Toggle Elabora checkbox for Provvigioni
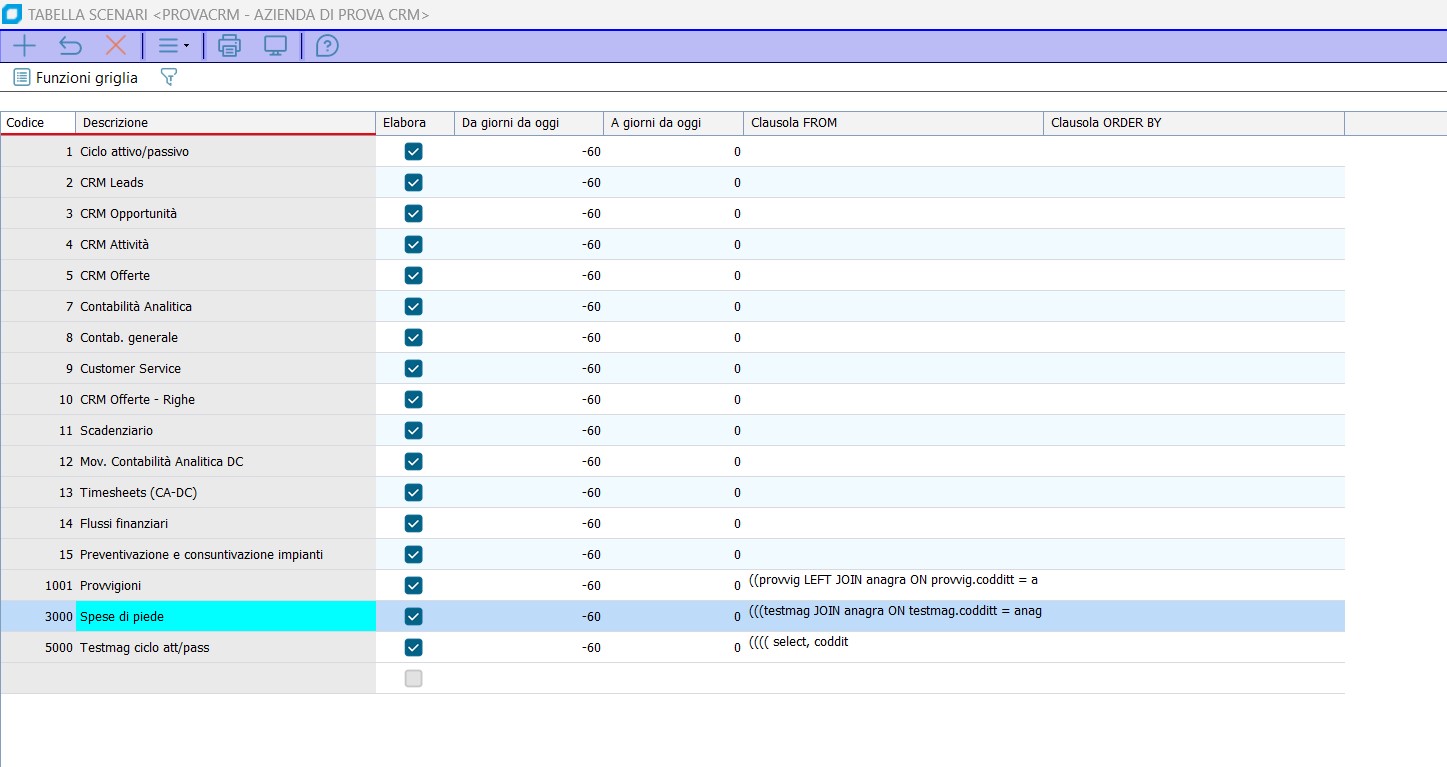The width and height of the screenshot is (1447, 767). (x=413, y=586)
